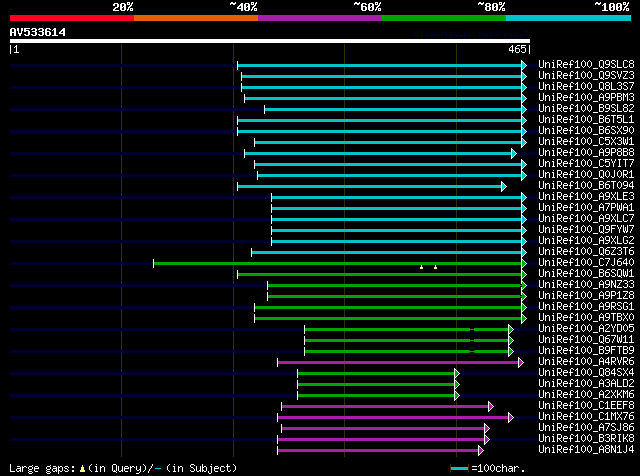Click the white AV533614 query sequence bar

270,41
